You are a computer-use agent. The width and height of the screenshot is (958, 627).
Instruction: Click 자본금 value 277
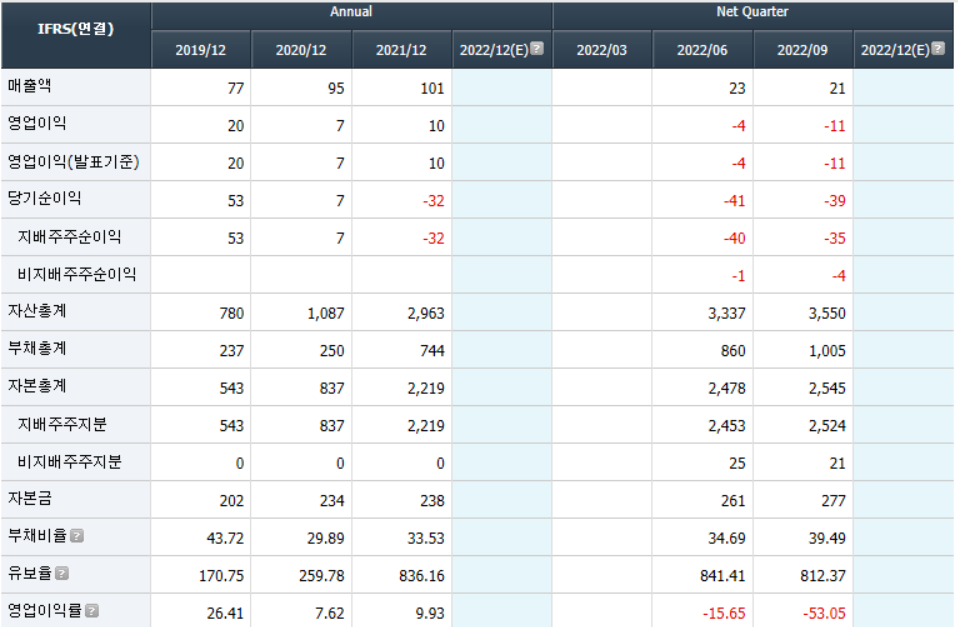tap(833, 501)
